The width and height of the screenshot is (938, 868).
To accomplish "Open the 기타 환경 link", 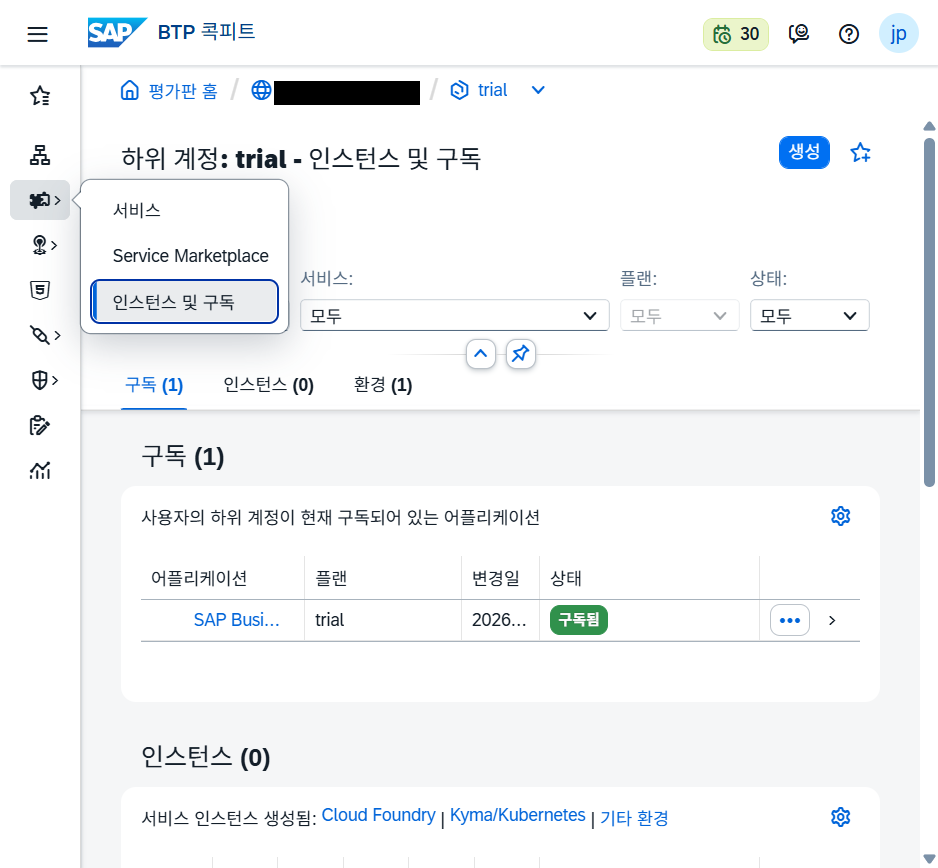I will (634, 818).
